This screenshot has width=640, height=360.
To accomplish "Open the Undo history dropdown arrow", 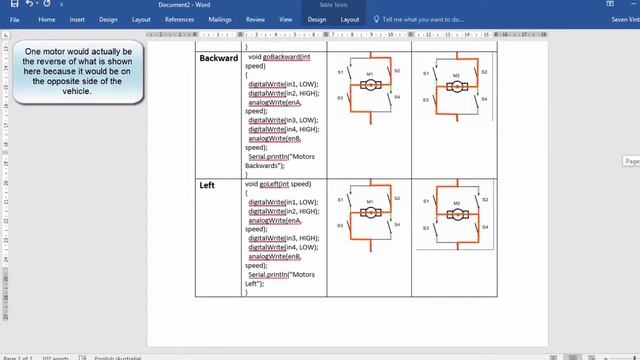I will [37, 4].
